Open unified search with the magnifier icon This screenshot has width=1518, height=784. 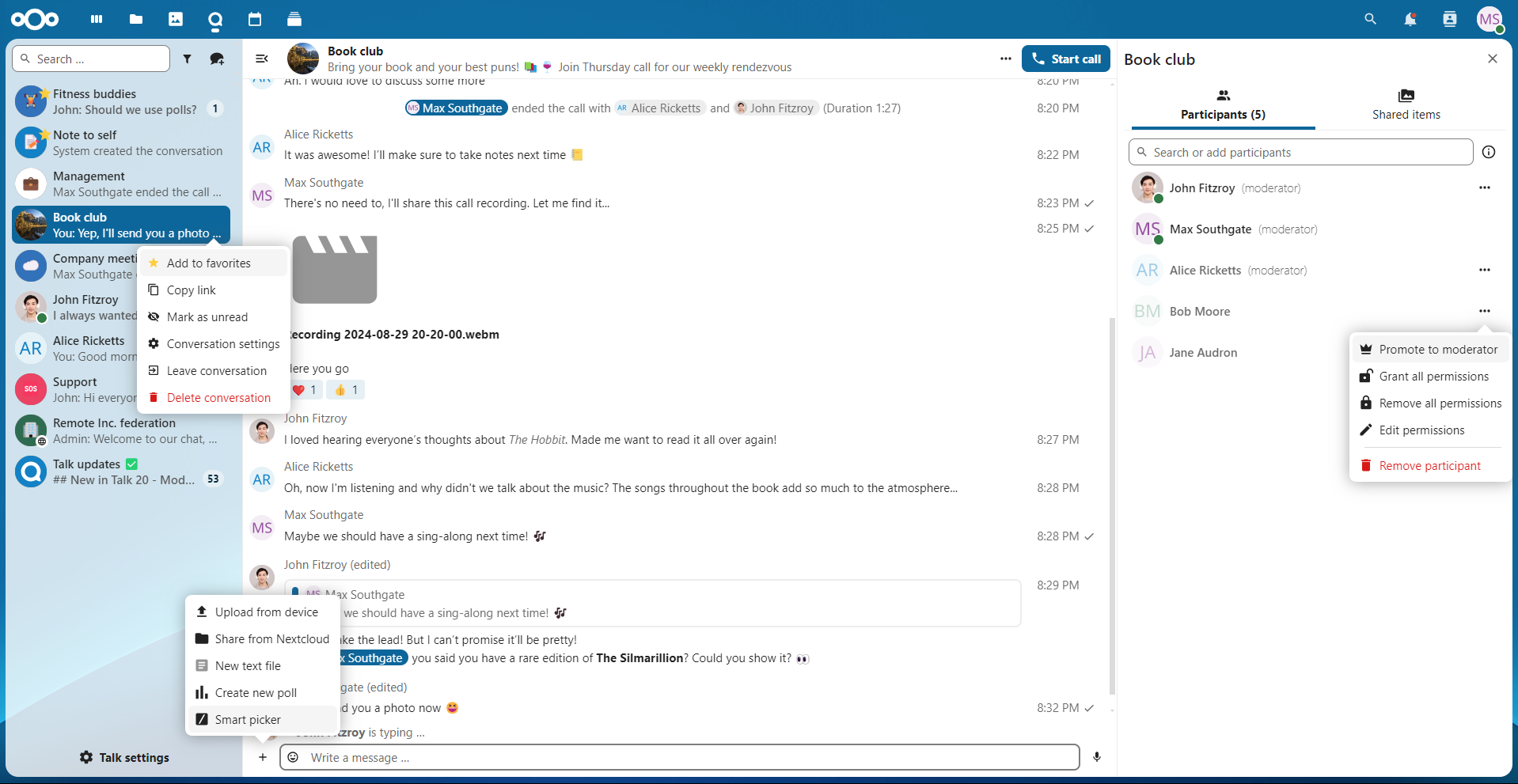1370,19
